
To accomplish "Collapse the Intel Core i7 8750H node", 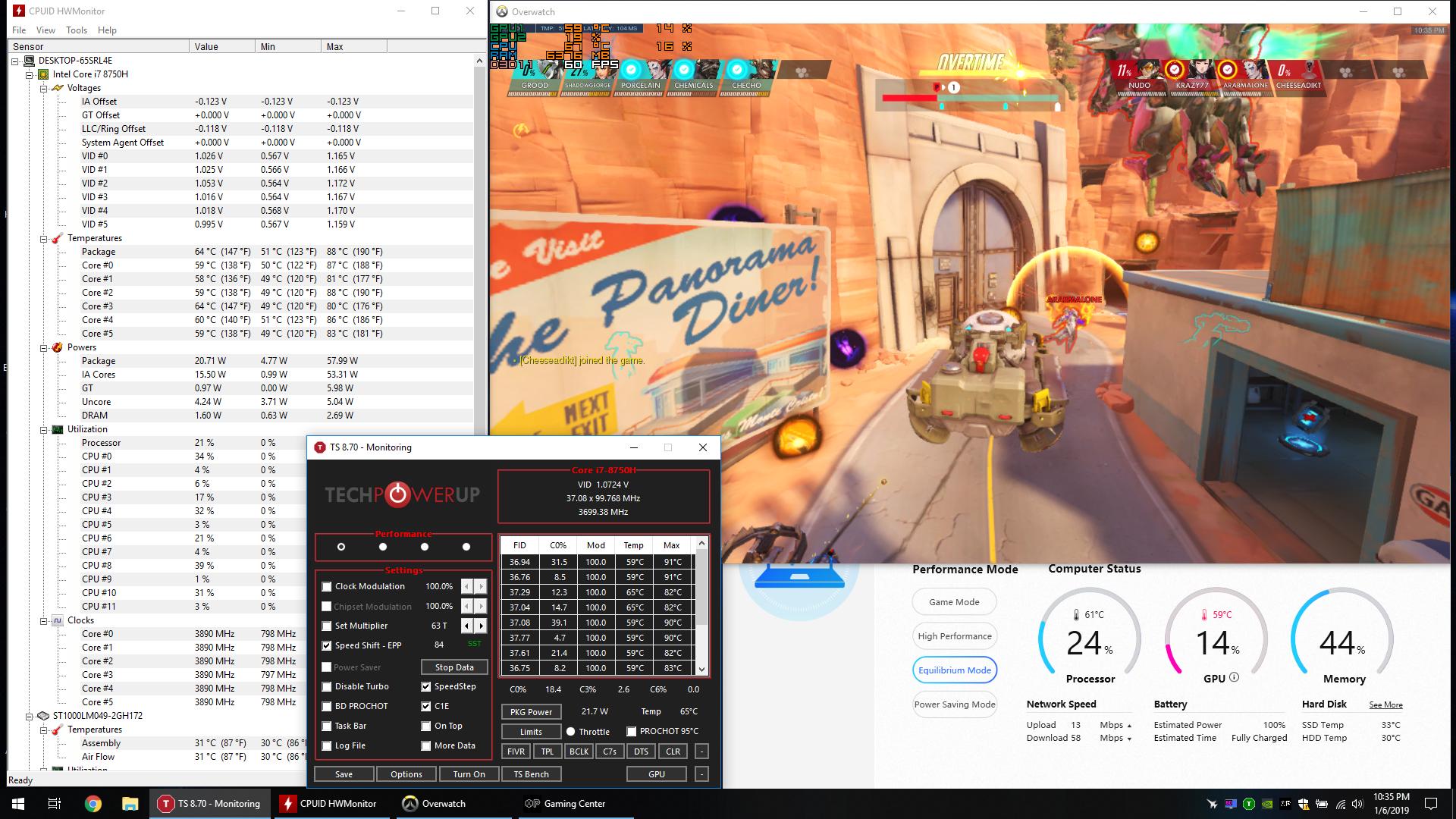I will [30, 74].
